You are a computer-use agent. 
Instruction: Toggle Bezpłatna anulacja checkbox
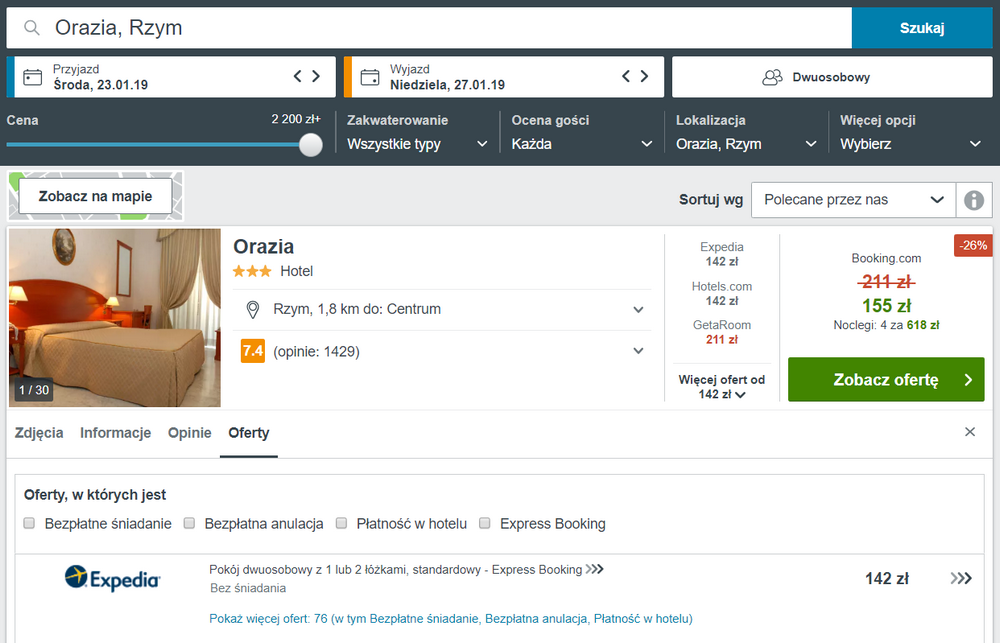189,523
